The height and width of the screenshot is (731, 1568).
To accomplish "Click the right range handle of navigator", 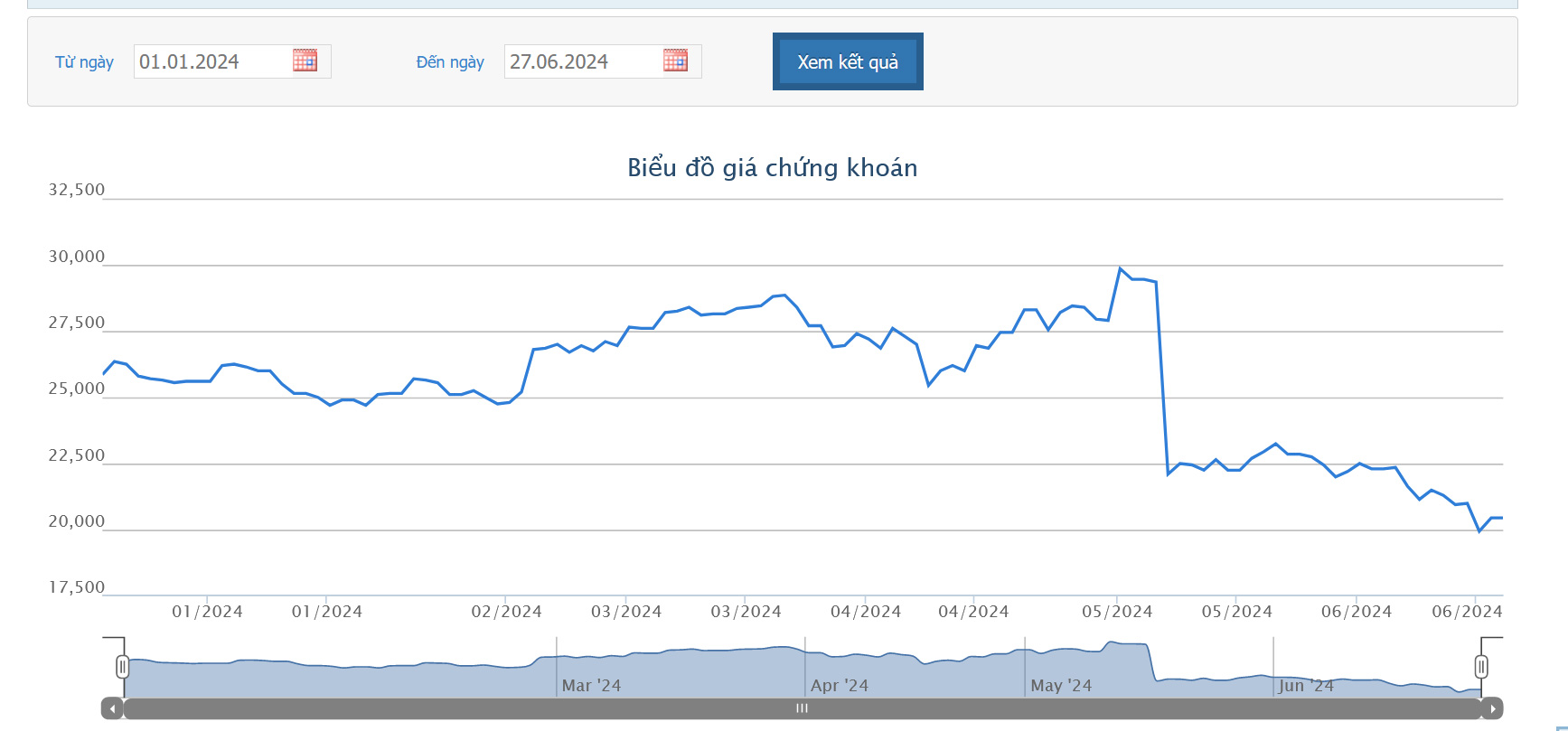I will pyautogui.click(x=1481, y=667).
